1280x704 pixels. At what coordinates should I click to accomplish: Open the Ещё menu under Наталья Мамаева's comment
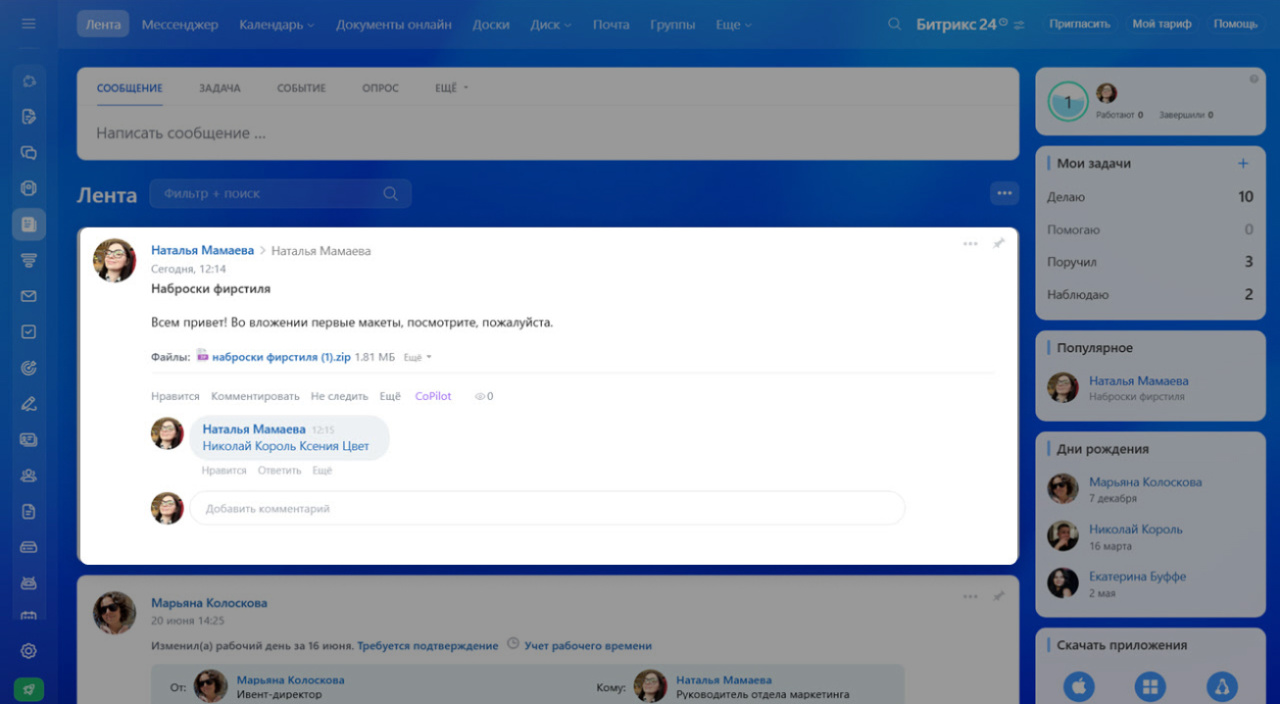pos(322,470)
